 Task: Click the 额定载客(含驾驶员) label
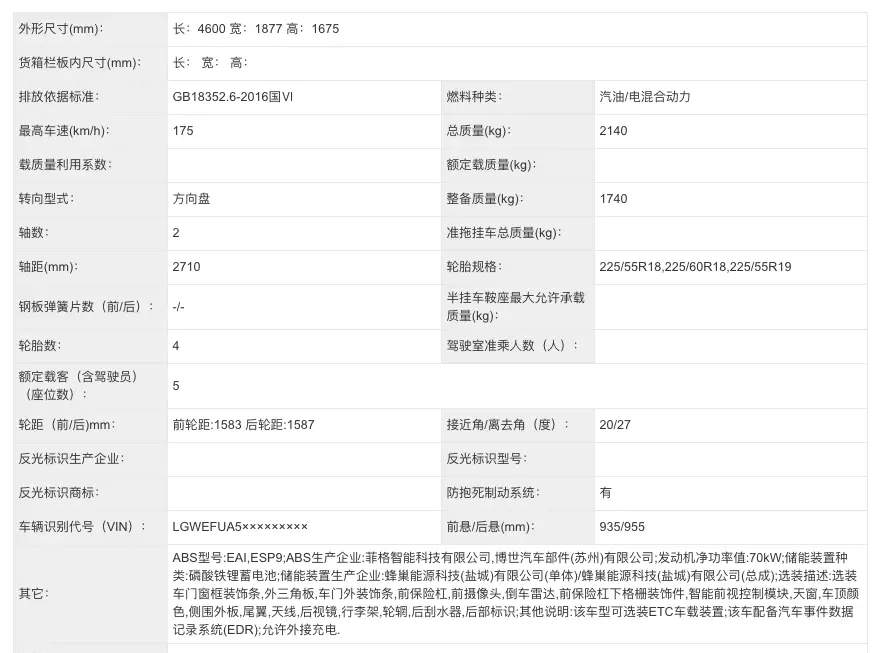point(79,385)
